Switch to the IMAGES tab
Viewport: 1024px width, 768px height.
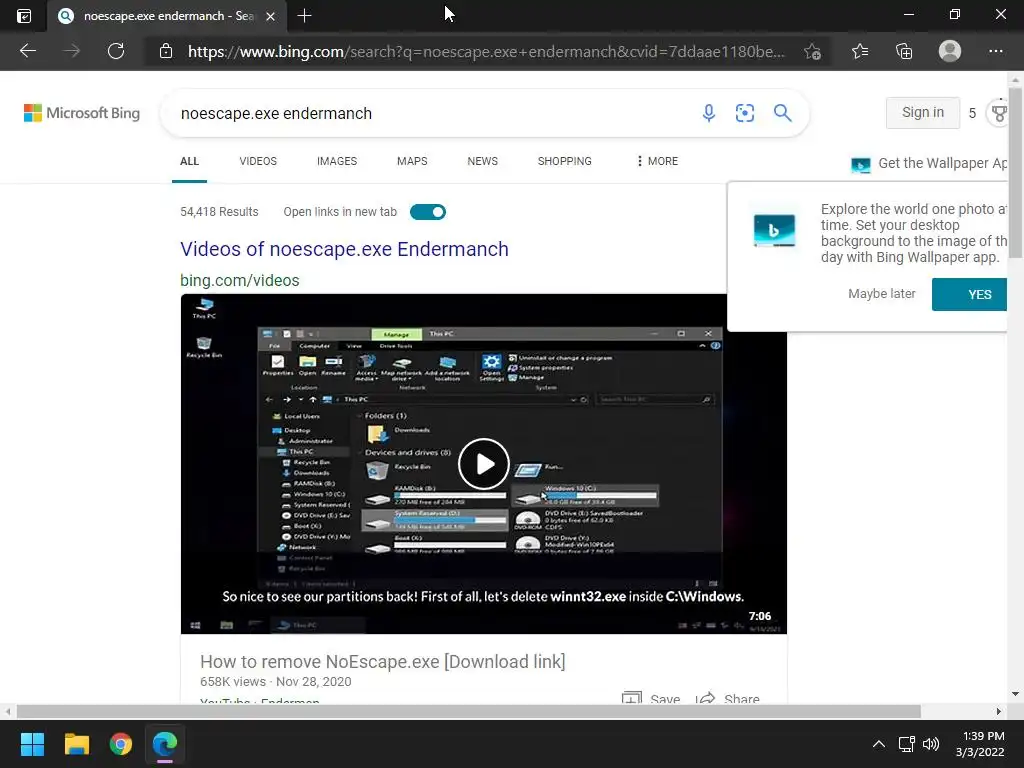(x=337, y=161)
